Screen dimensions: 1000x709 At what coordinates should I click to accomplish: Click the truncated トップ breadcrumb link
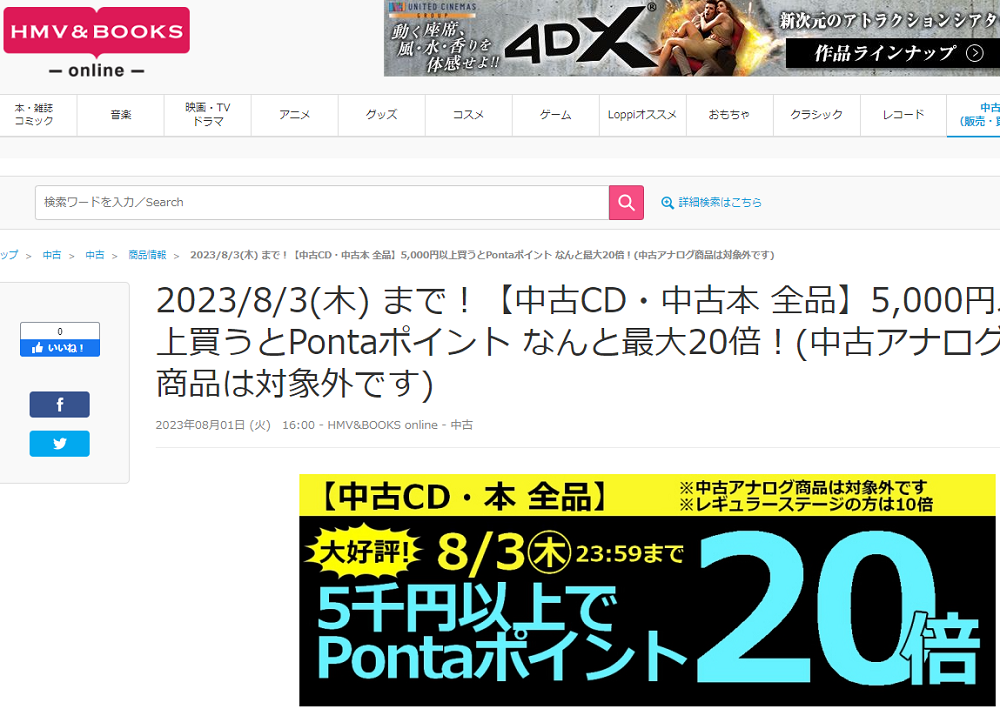[9, 255]
